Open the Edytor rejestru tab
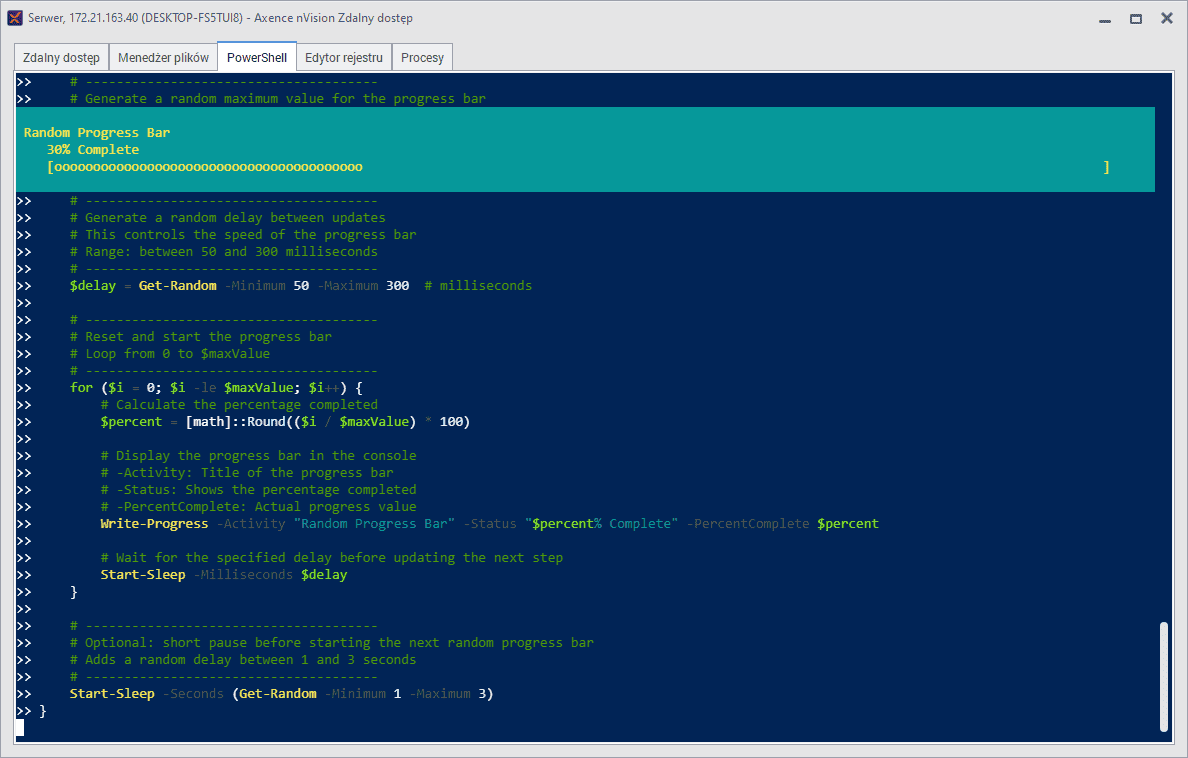This screenshot has width=1188, height=758. pyautogui.click(x=344, y=58)
